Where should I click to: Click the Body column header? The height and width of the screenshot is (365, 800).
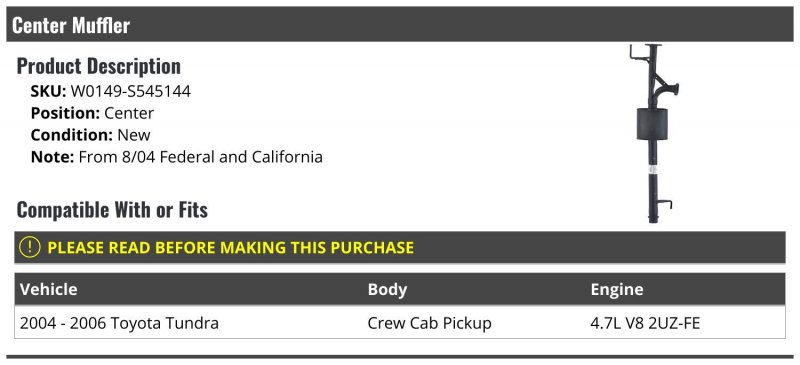(x=387, y=289)
